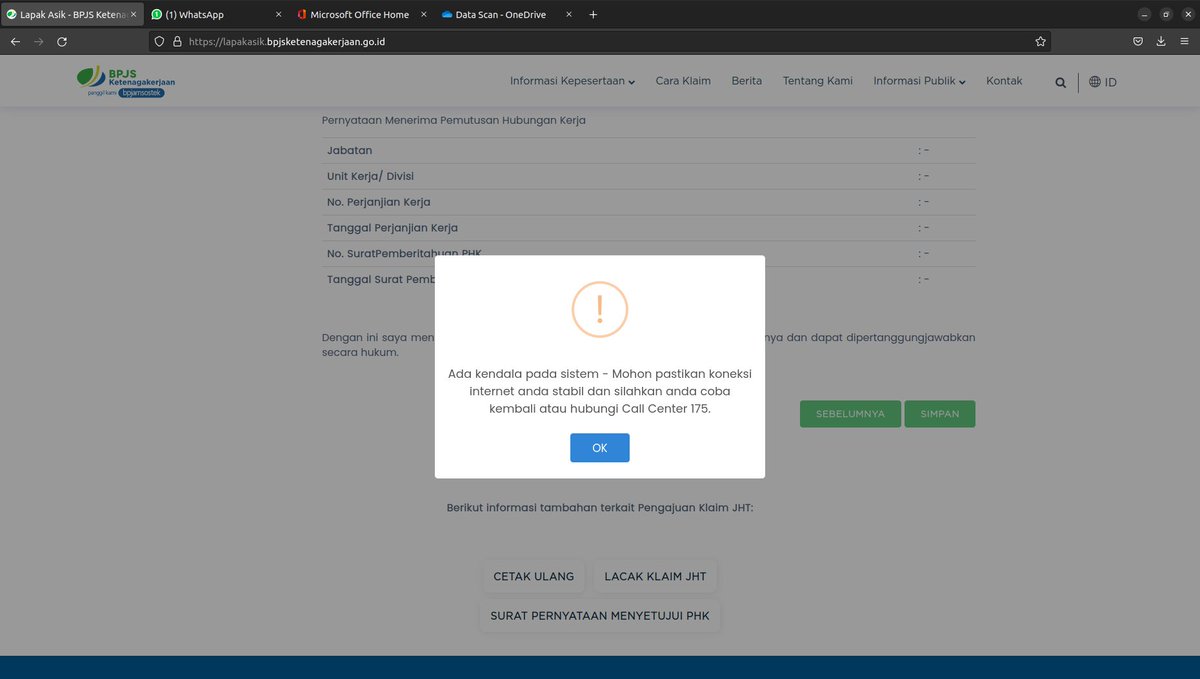Click the Pengajuan Klaim JHT information text
This screenshot has height=679, width=1200.
(600, 508)
